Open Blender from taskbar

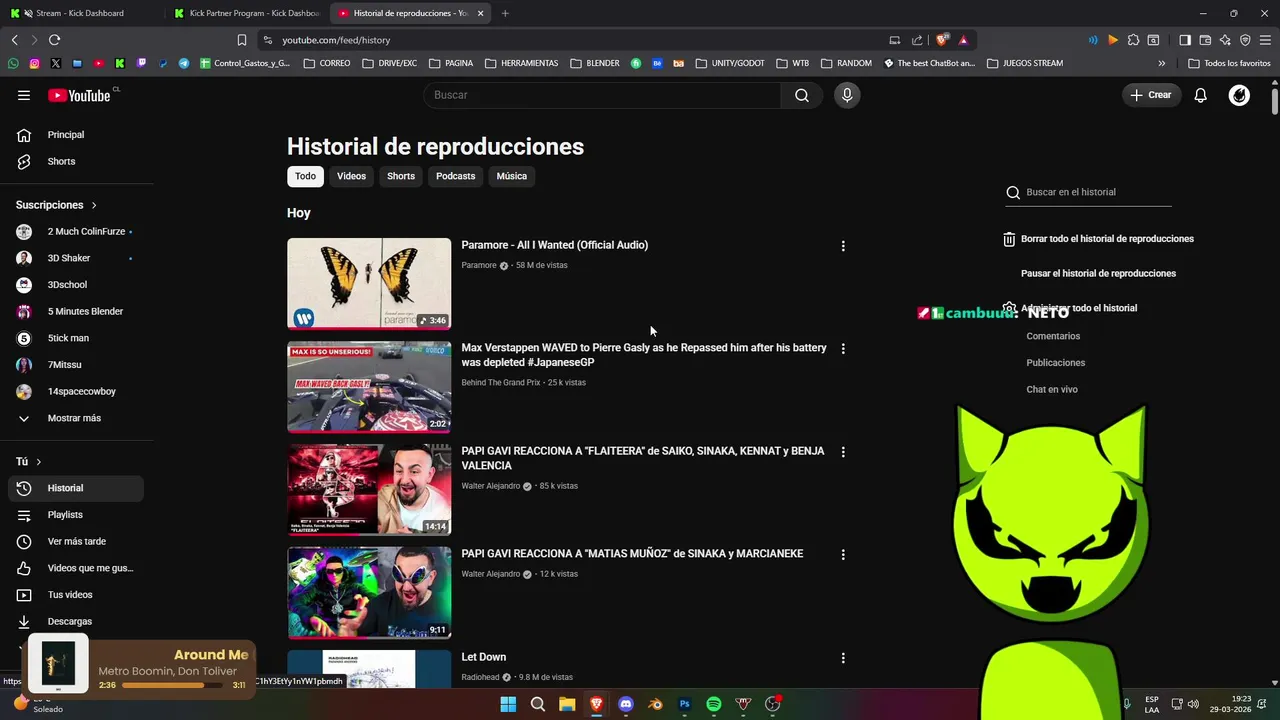pos(655,704)
